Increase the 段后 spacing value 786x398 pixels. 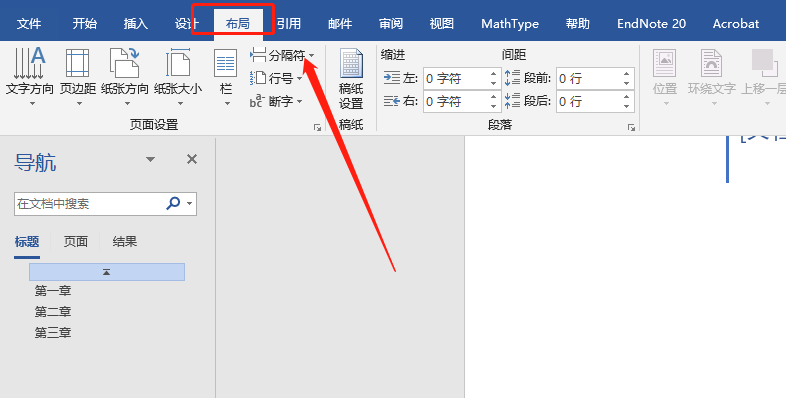(x=627, y=97)
